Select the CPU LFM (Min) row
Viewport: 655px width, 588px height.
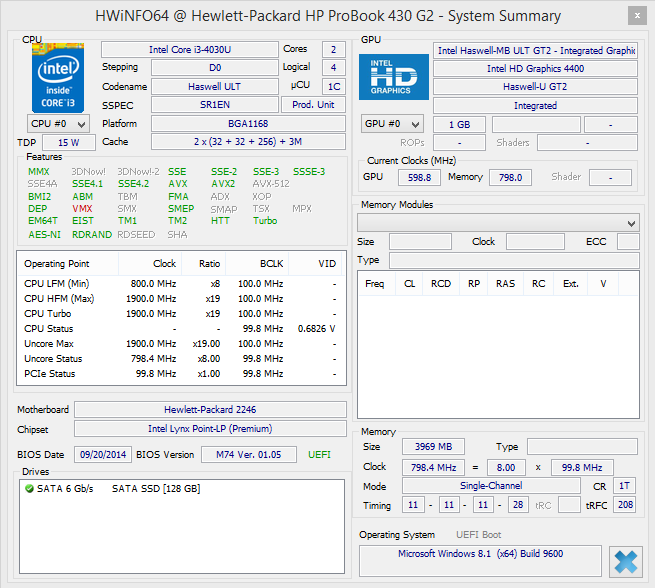(181, 284)
